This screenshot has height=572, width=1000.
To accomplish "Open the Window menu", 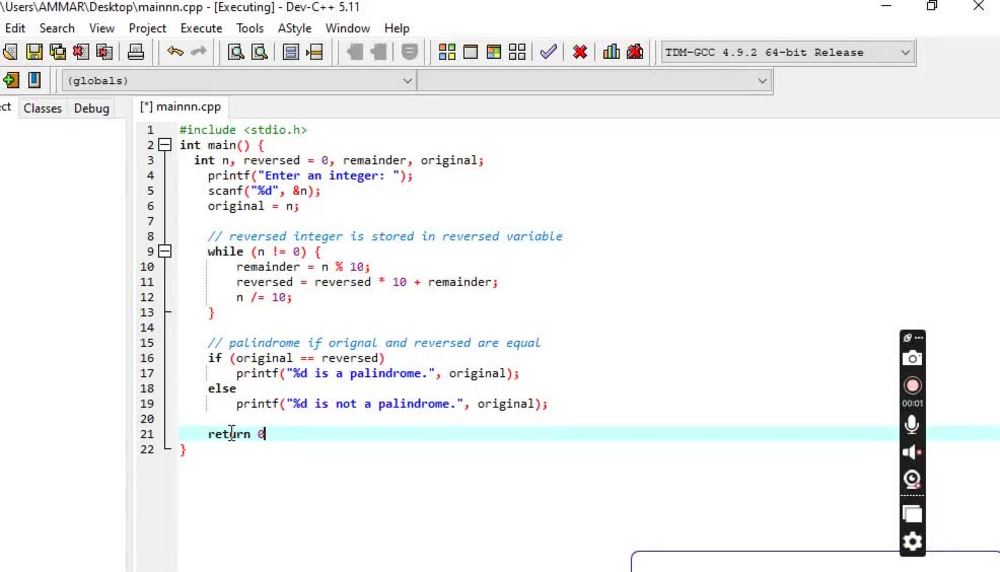I will [348, 28].
